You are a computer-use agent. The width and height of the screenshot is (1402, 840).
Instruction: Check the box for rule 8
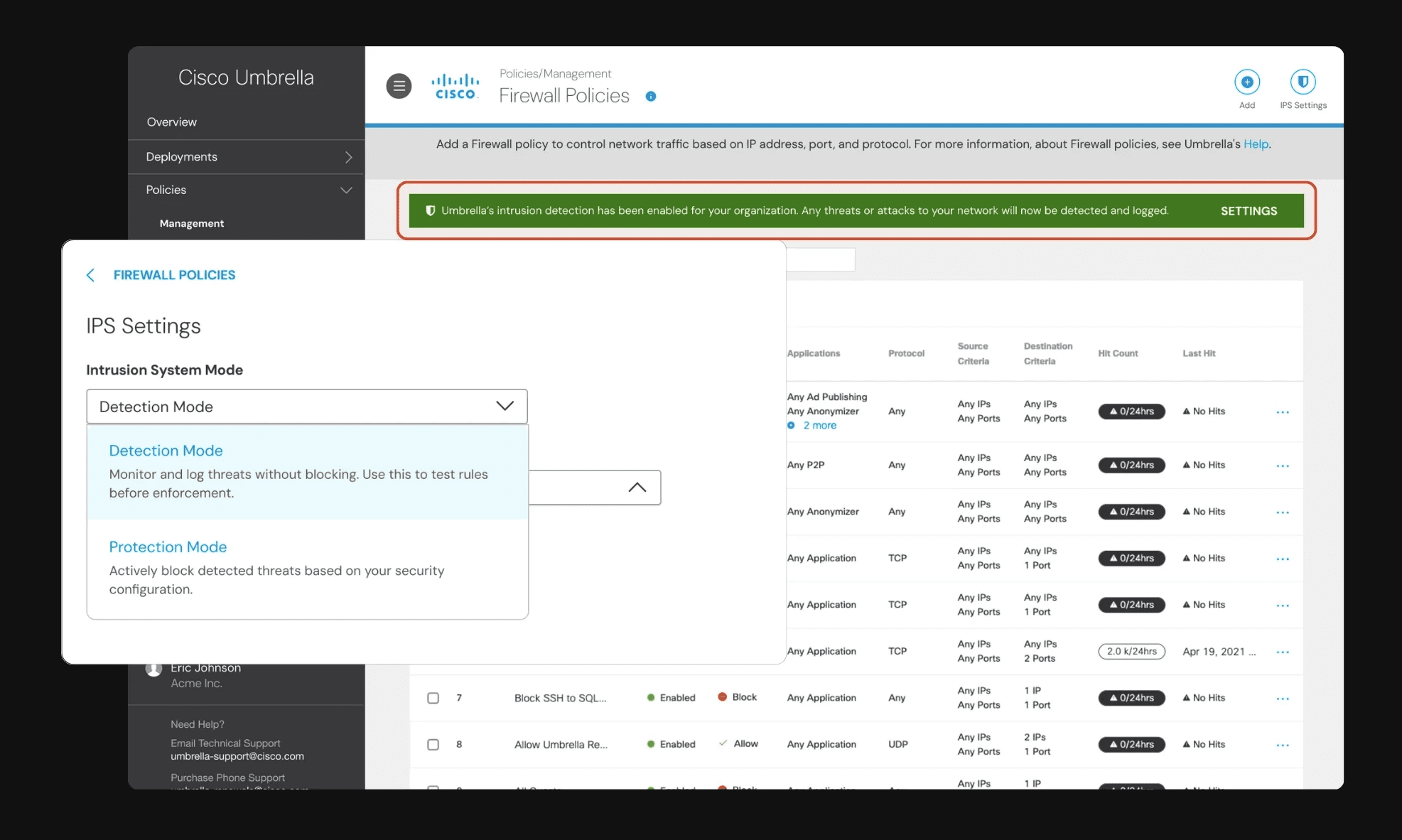click(x=433, y=745)
